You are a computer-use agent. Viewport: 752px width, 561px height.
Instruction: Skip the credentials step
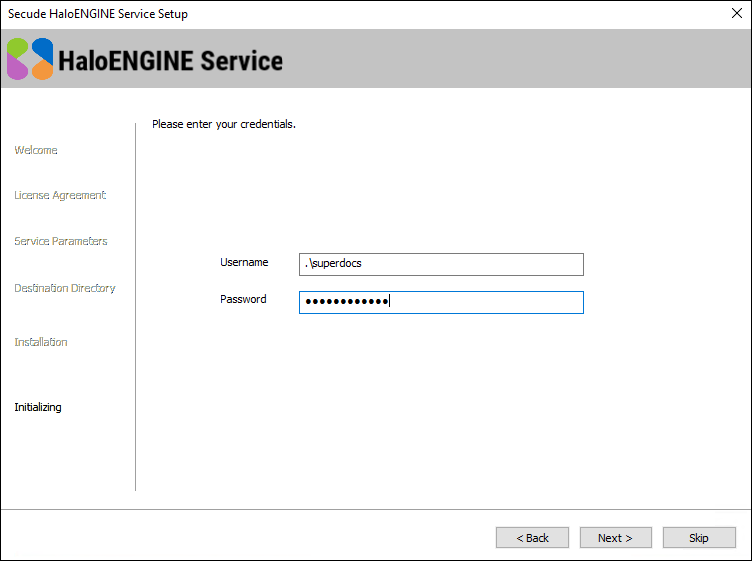click(x=698, y=538)
